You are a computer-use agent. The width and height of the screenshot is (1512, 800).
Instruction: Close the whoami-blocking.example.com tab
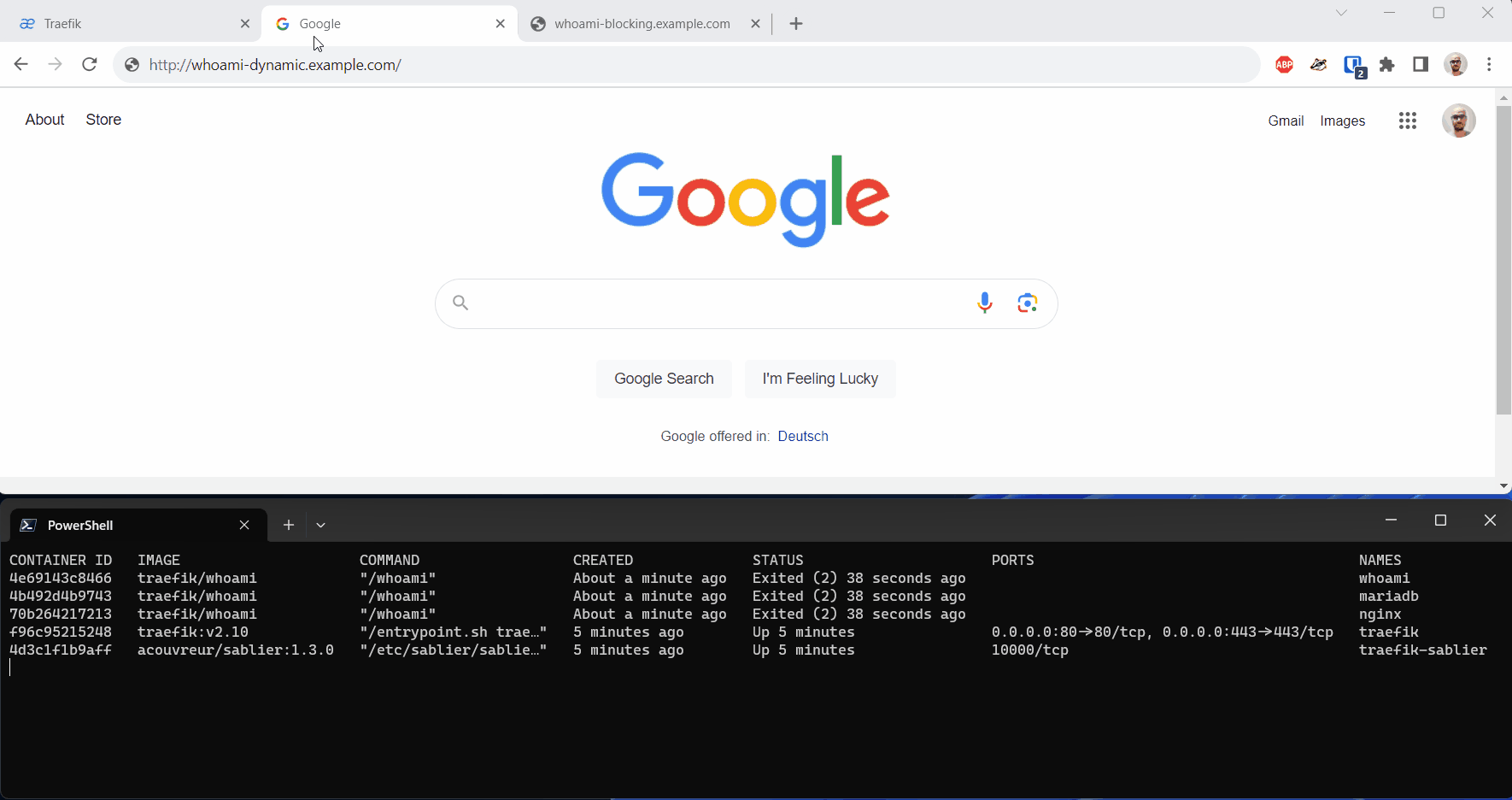coord(755,24)
